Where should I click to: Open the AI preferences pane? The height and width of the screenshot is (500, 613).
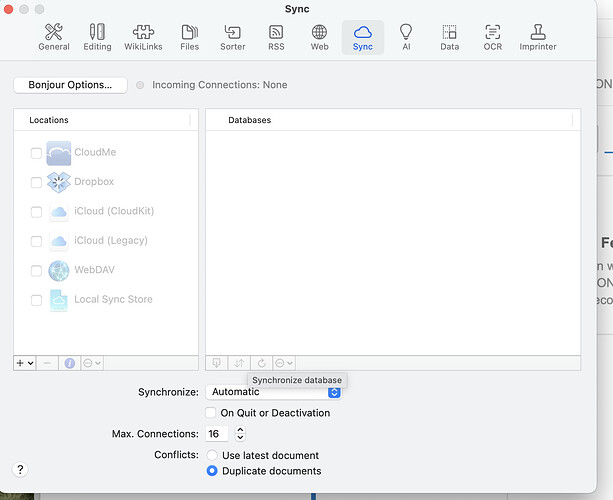tap(406, 37)
